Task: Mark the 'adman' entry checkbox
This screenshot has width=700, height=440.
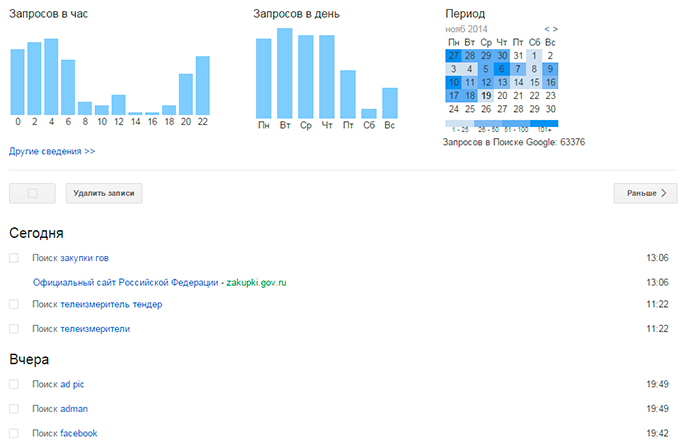Action: [14, 409]
